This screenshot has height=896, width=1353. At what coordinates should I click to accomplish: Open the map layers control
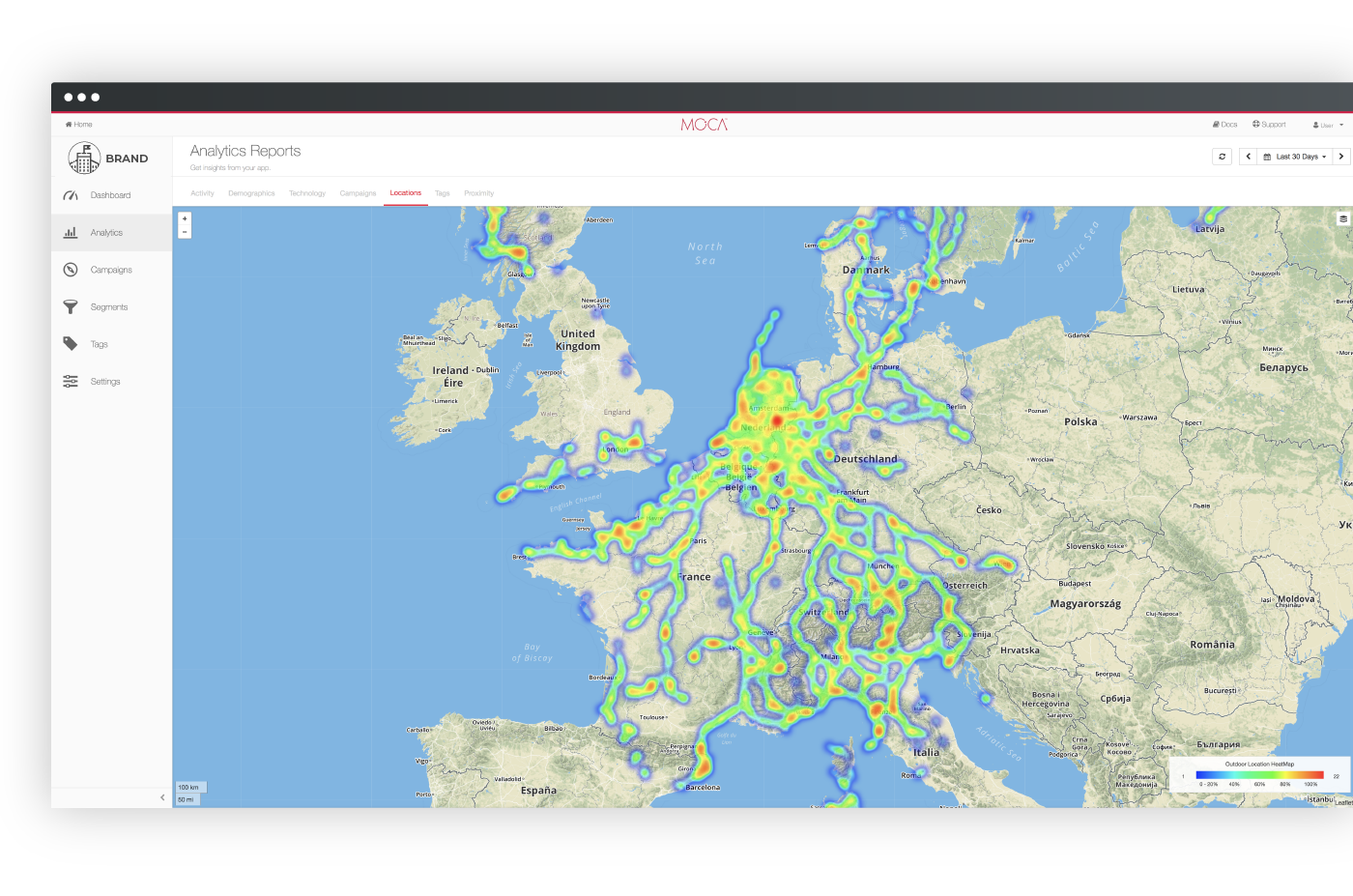[1343, 218]
